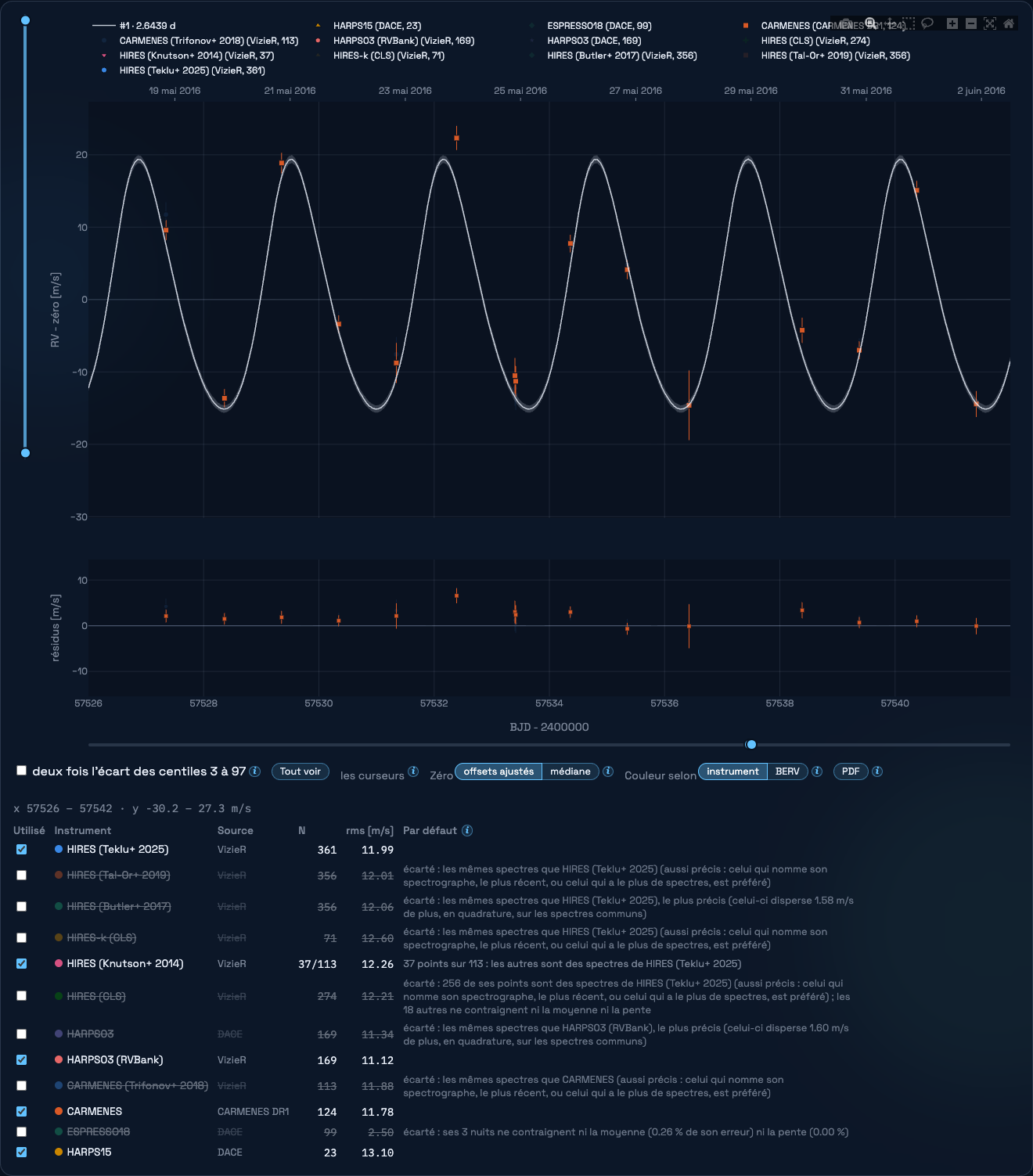The width and height of the screenshot is (1033, 1176).
Task: Click the bottom handle of vertical slider
Action: pos(25,453)
